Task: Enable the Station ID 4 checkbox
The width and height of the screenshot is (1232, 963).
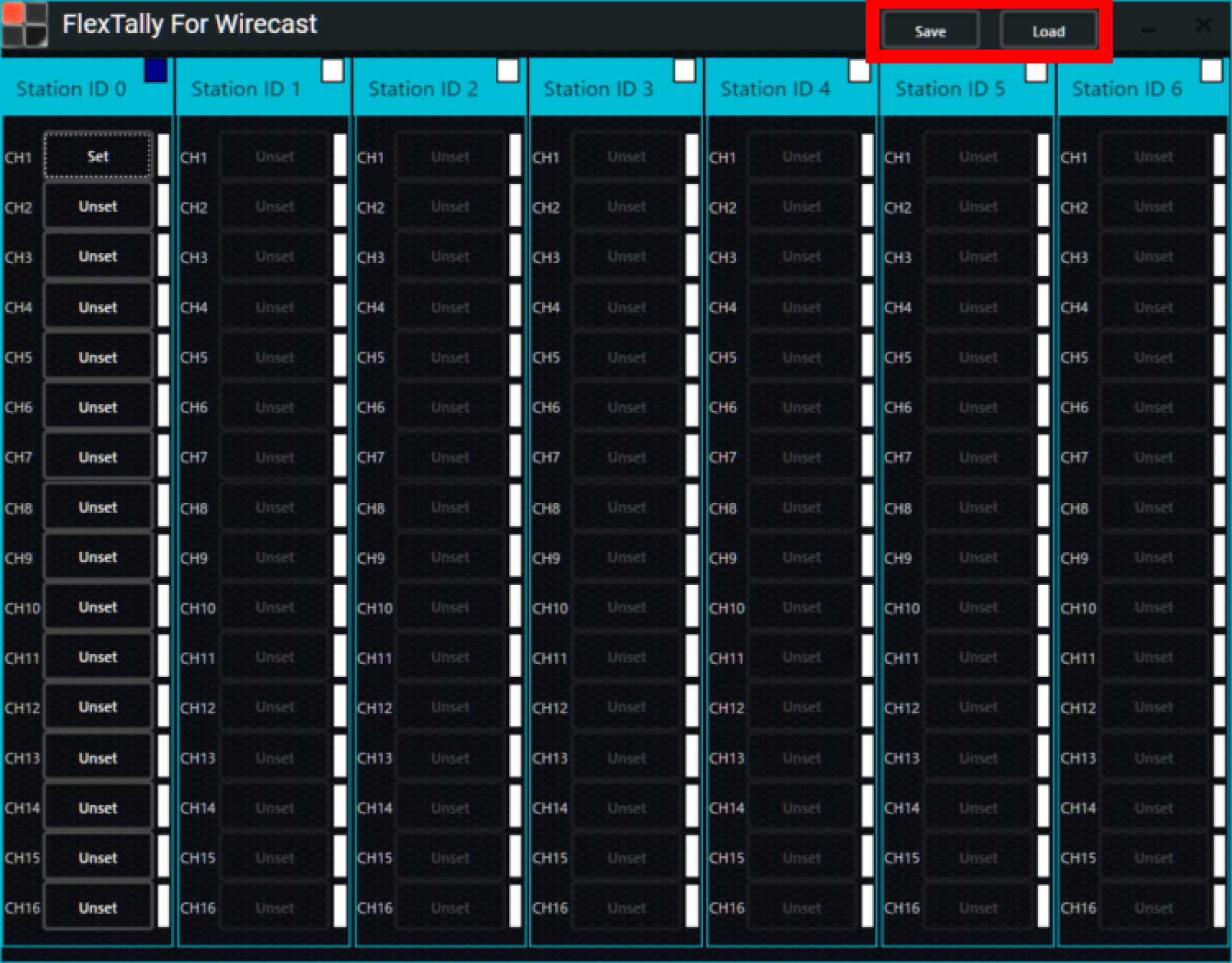Action: click(x=859, y=73)
